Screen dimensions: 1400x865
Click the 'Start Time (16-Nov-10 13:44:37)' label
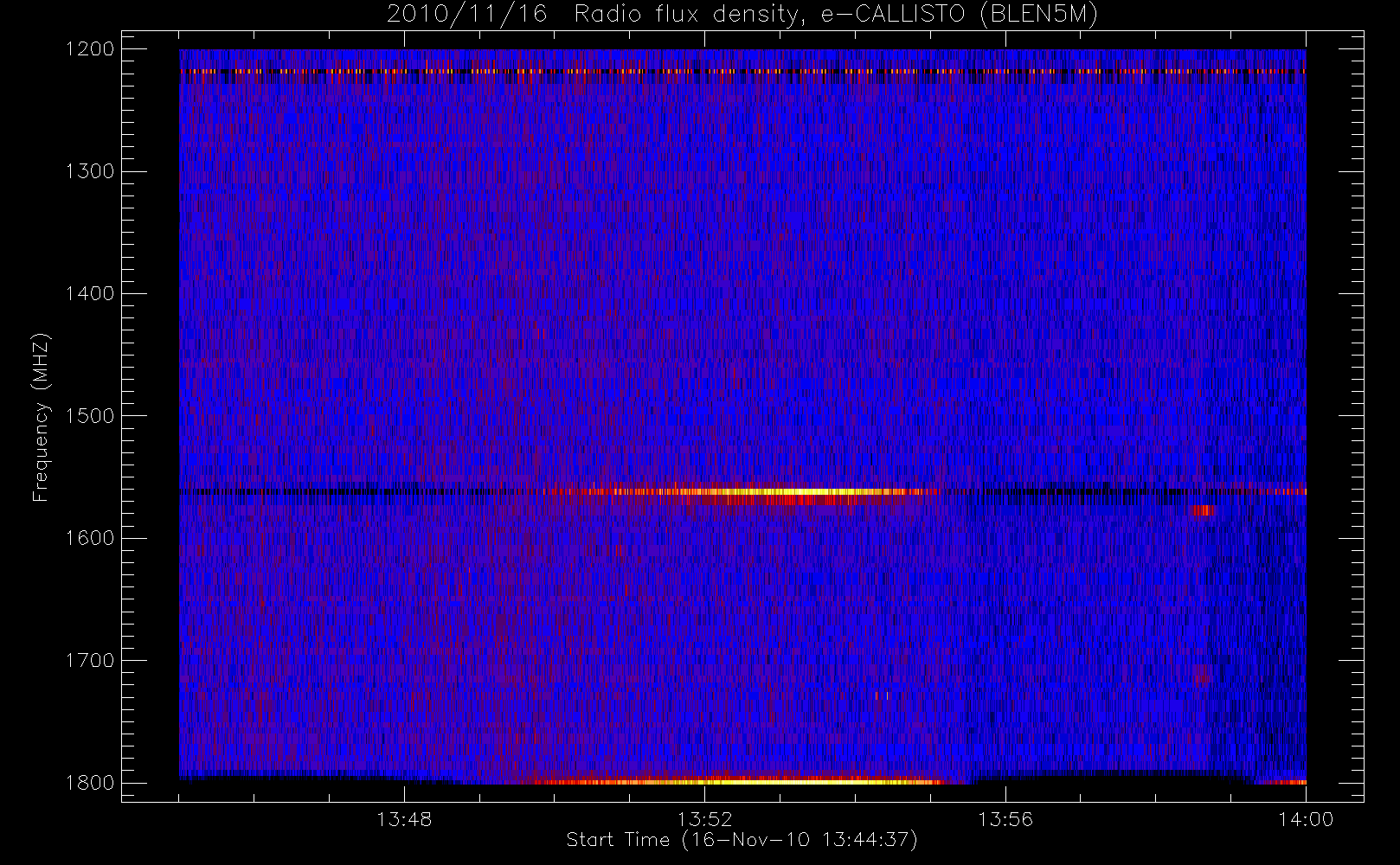point(742,840)
